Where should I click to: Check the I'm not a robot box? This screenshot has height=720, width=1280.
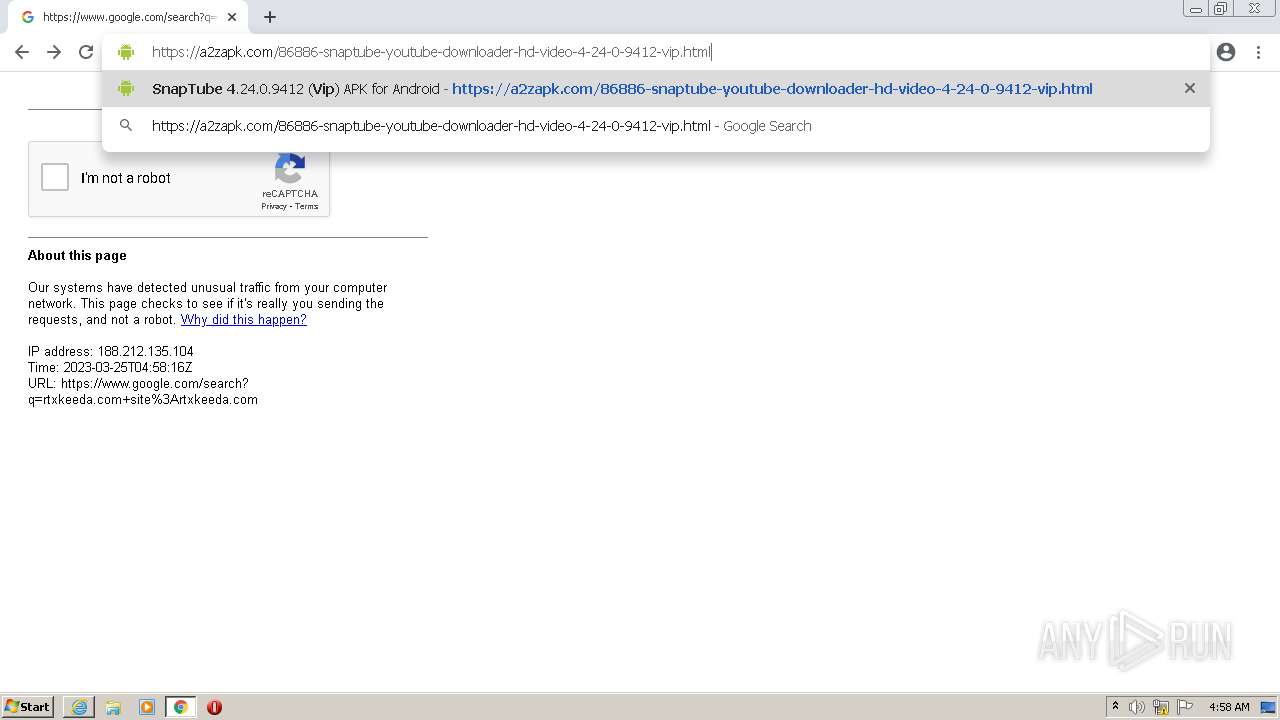click(x=55, y=178)
